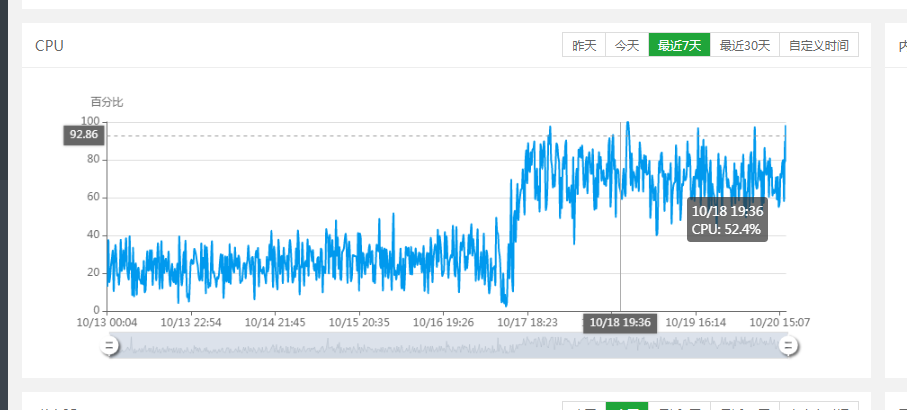Click the 10/14 21:45 x-axis label
Screen dimensions: 907x410
(275, 322)
